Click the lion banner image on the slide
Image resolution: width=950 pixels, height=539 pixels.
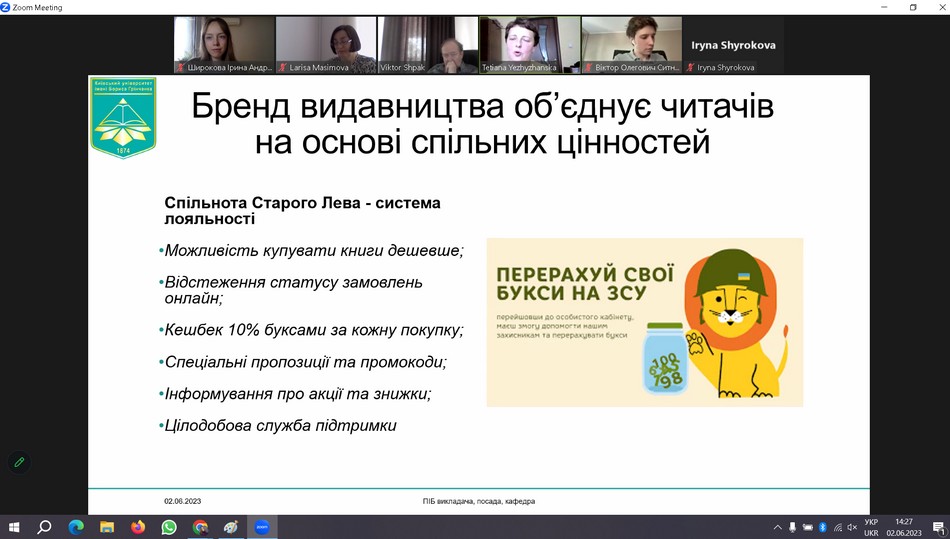pyautogui.click(x=644, y=322)
